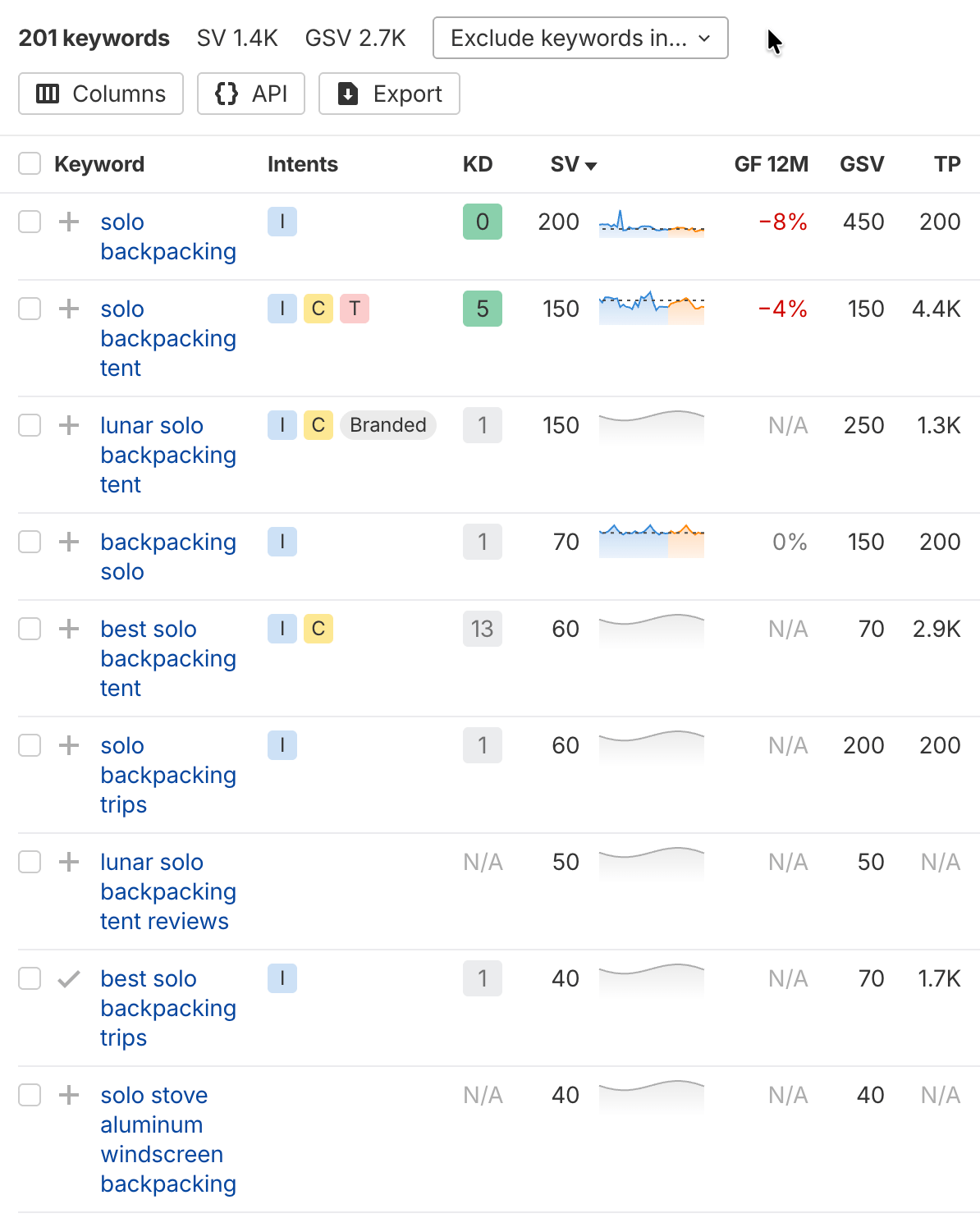The height and width of the screenshot is (1218, 980).
Task: Click plus for solo stove aluminum windscreen
Action: click(x=69, y=1095)
